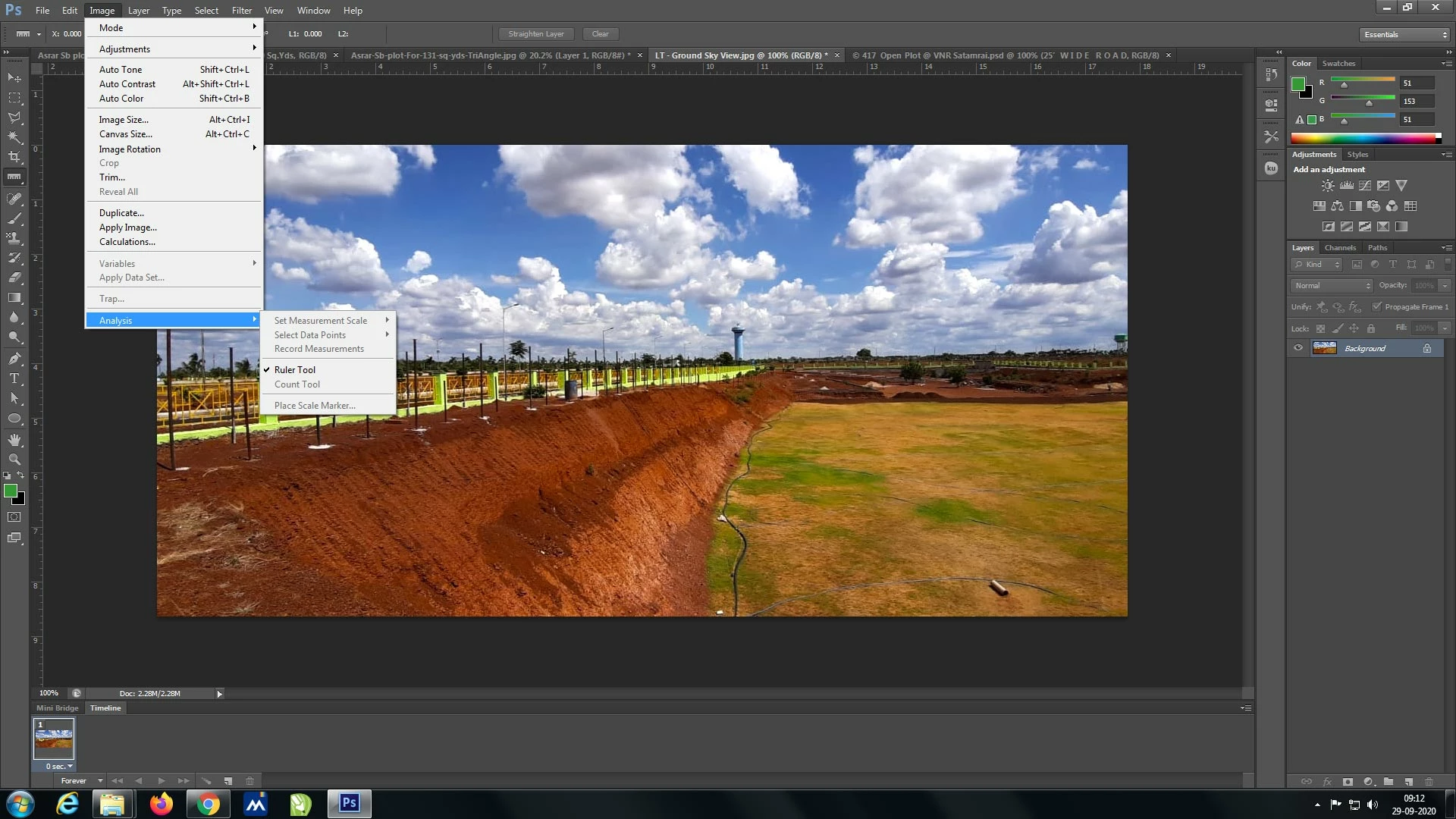Open the Normal blend mode dropdown
This screenshot has width=1456, height=819.
tap(1332, 285)
